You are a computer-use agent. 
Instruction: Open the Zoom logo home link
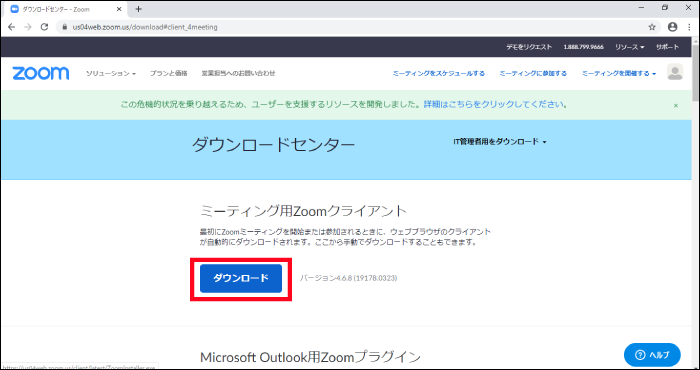click(41, 73)
